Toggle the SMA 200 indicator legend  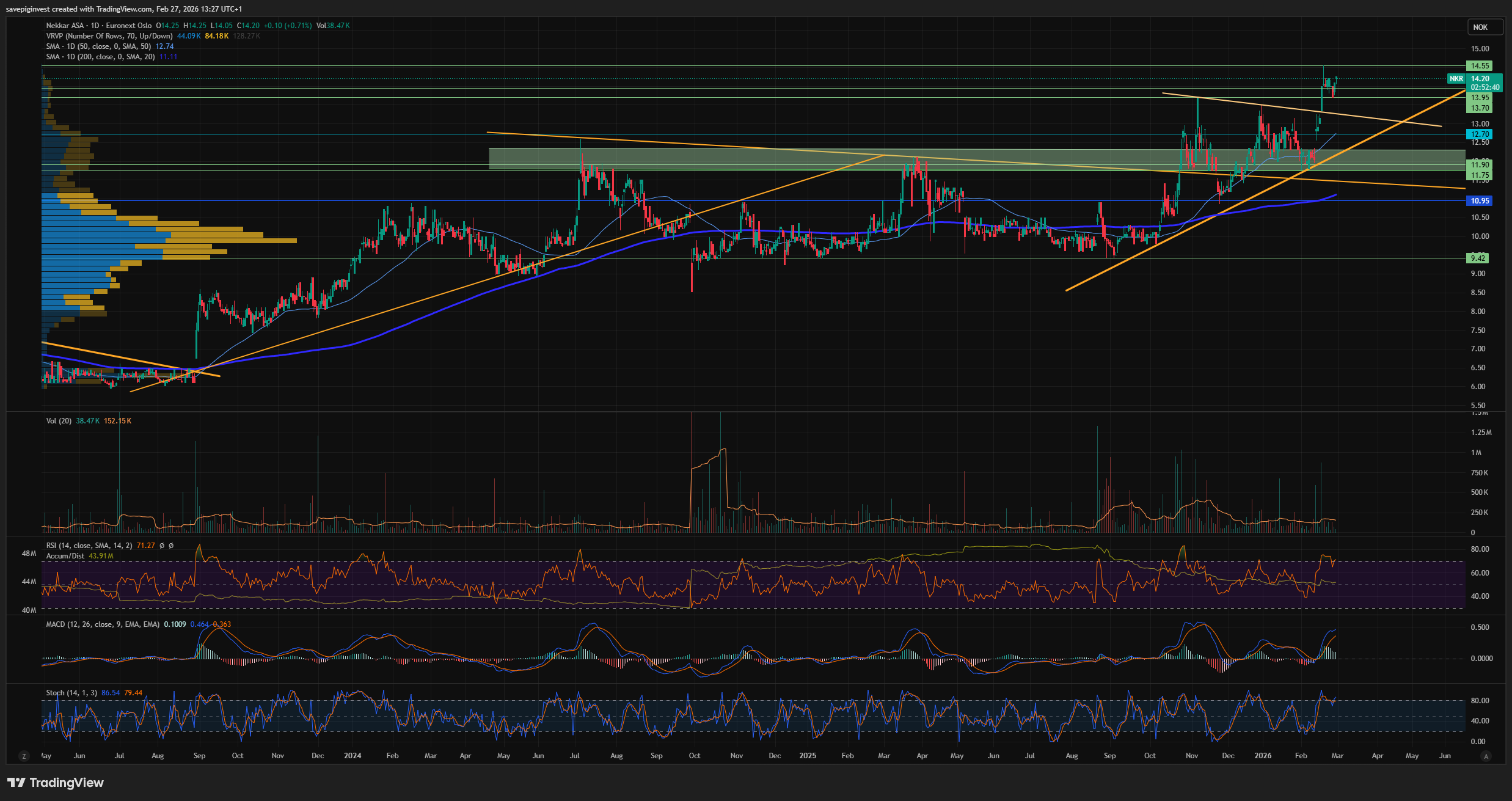(100, 57)
